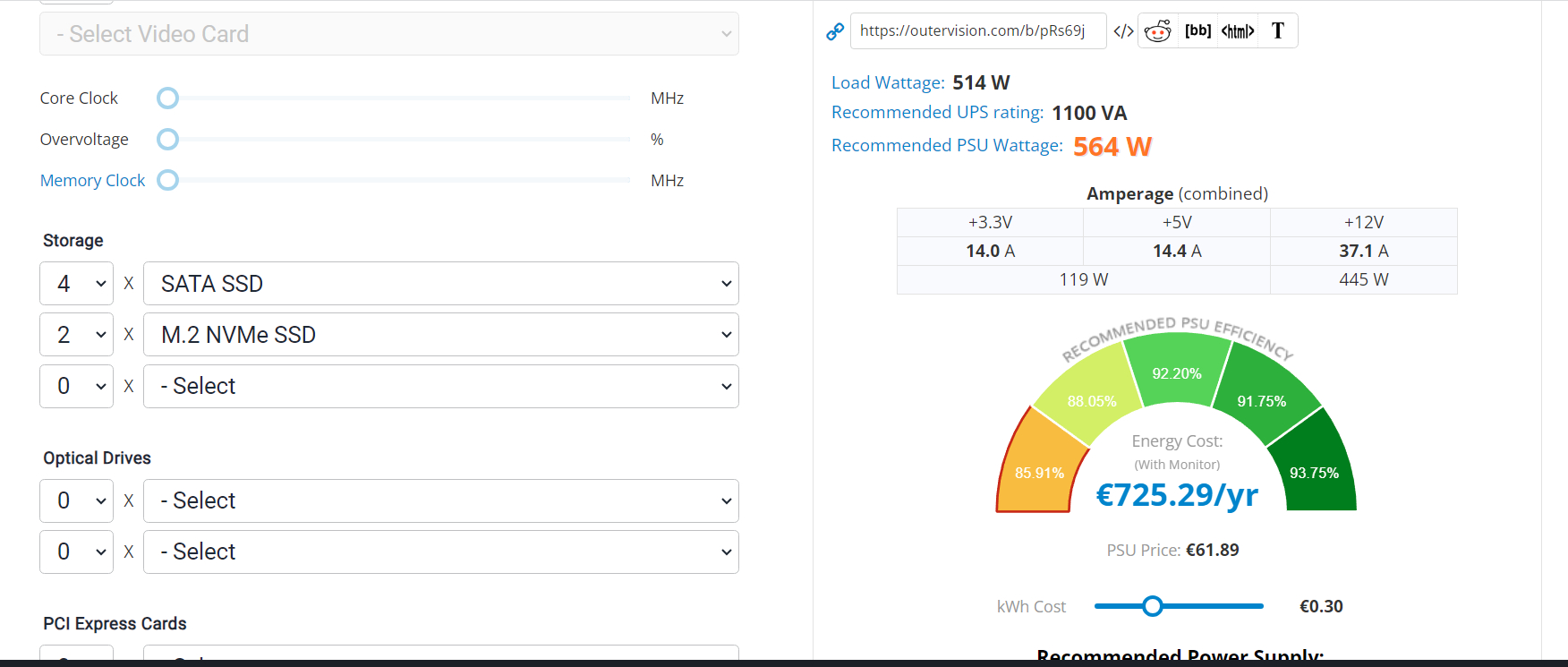The image size is (1568, 667).
Task: Choose the [bb] BBCode format icon
Action: [x=1197, y=31]
